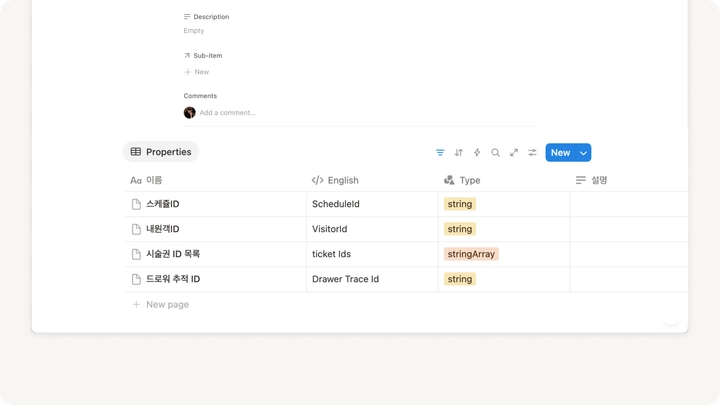The height and width of the screenshot is (405, 720).
Task: Click the VisitorId cell
Action: pos(372,229)
